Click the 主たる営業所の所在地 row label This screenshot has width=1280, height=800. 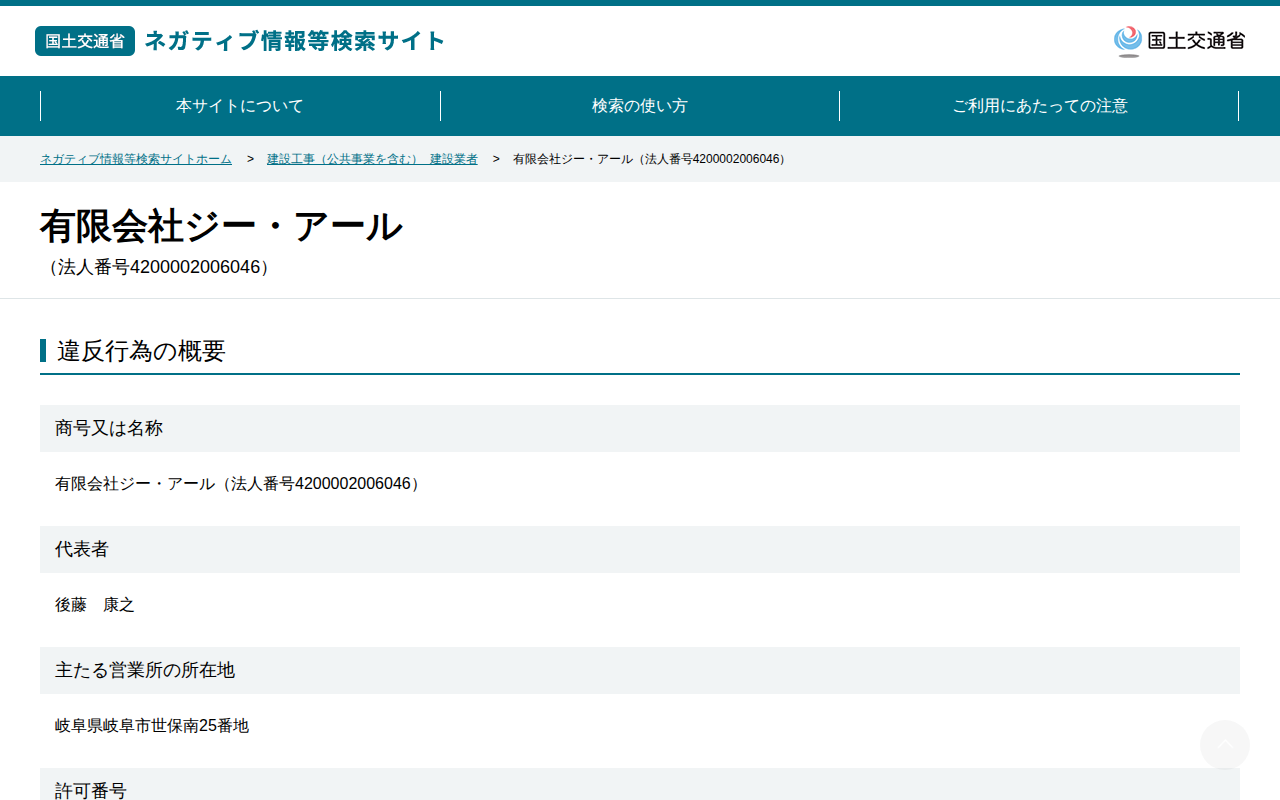[x=640, y=670]
